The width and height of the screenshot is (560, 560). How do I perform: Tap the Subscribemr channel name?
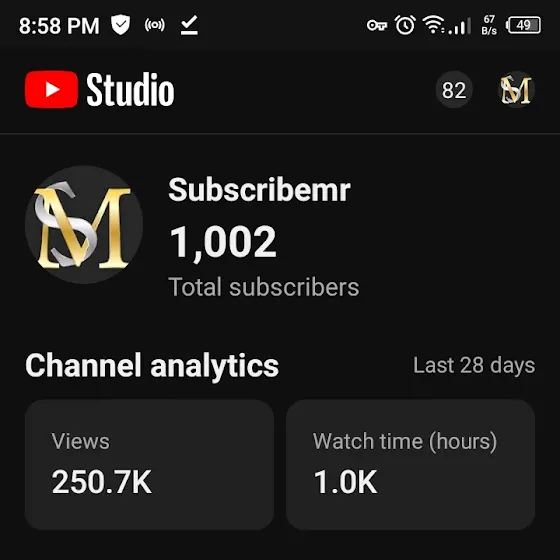(259, 190)
